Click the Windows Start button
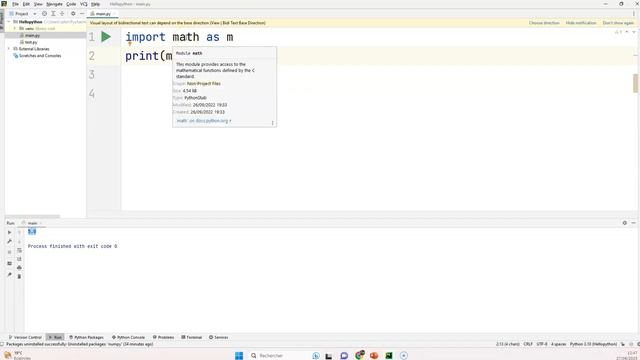The height and width of the screenshot is (360, 640). pyautogui.click(x=239, y=356)
